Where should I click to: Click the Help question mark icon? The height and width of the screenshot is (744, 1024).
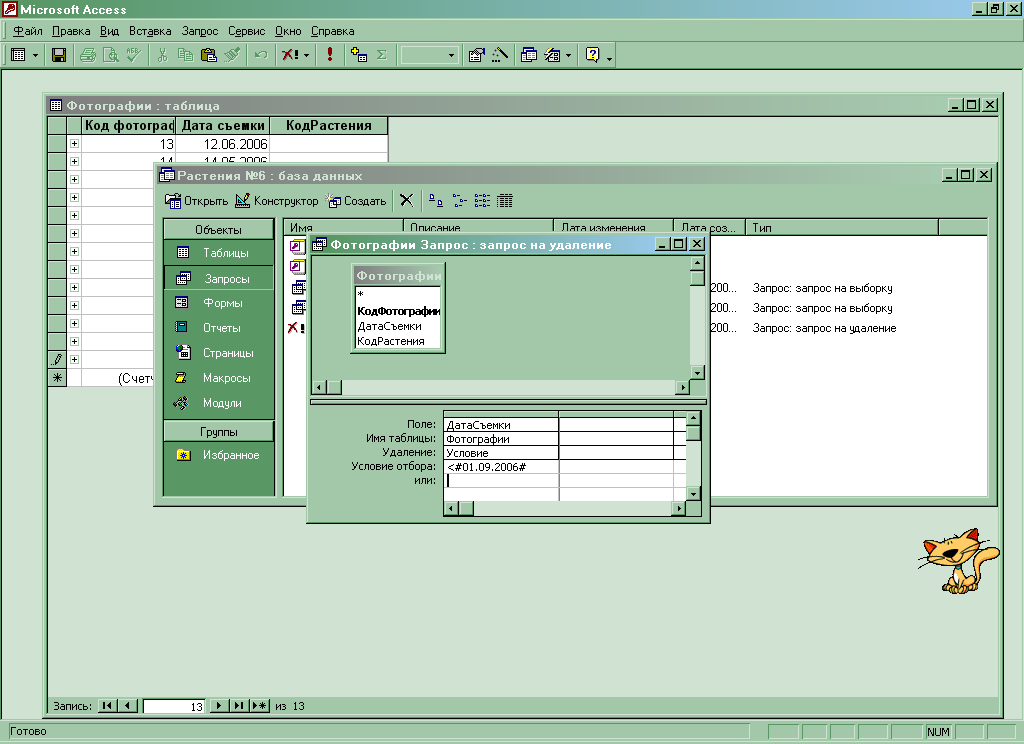592,55
